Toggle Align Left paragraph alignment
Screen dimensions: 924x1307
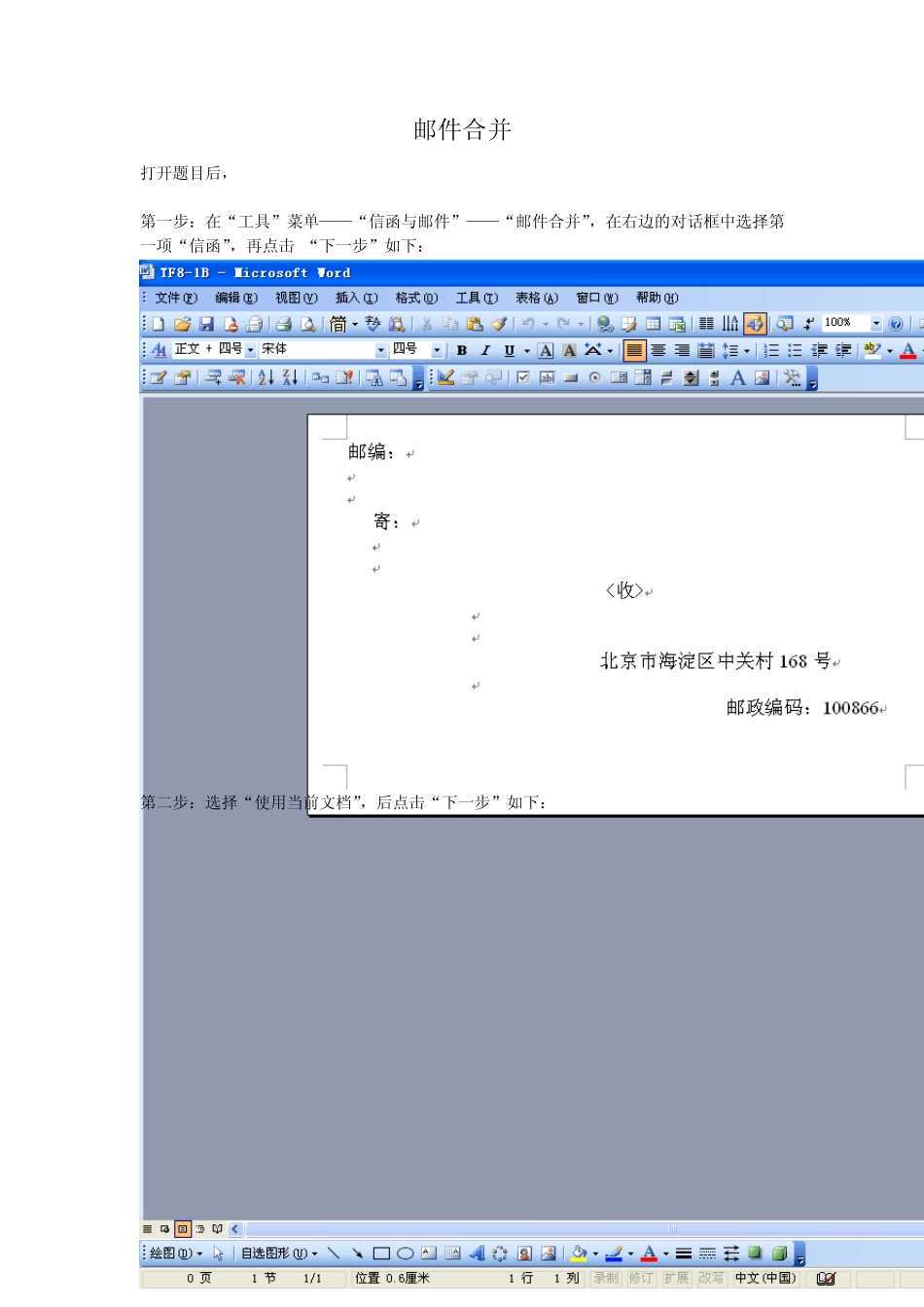(x=634, y=350)
